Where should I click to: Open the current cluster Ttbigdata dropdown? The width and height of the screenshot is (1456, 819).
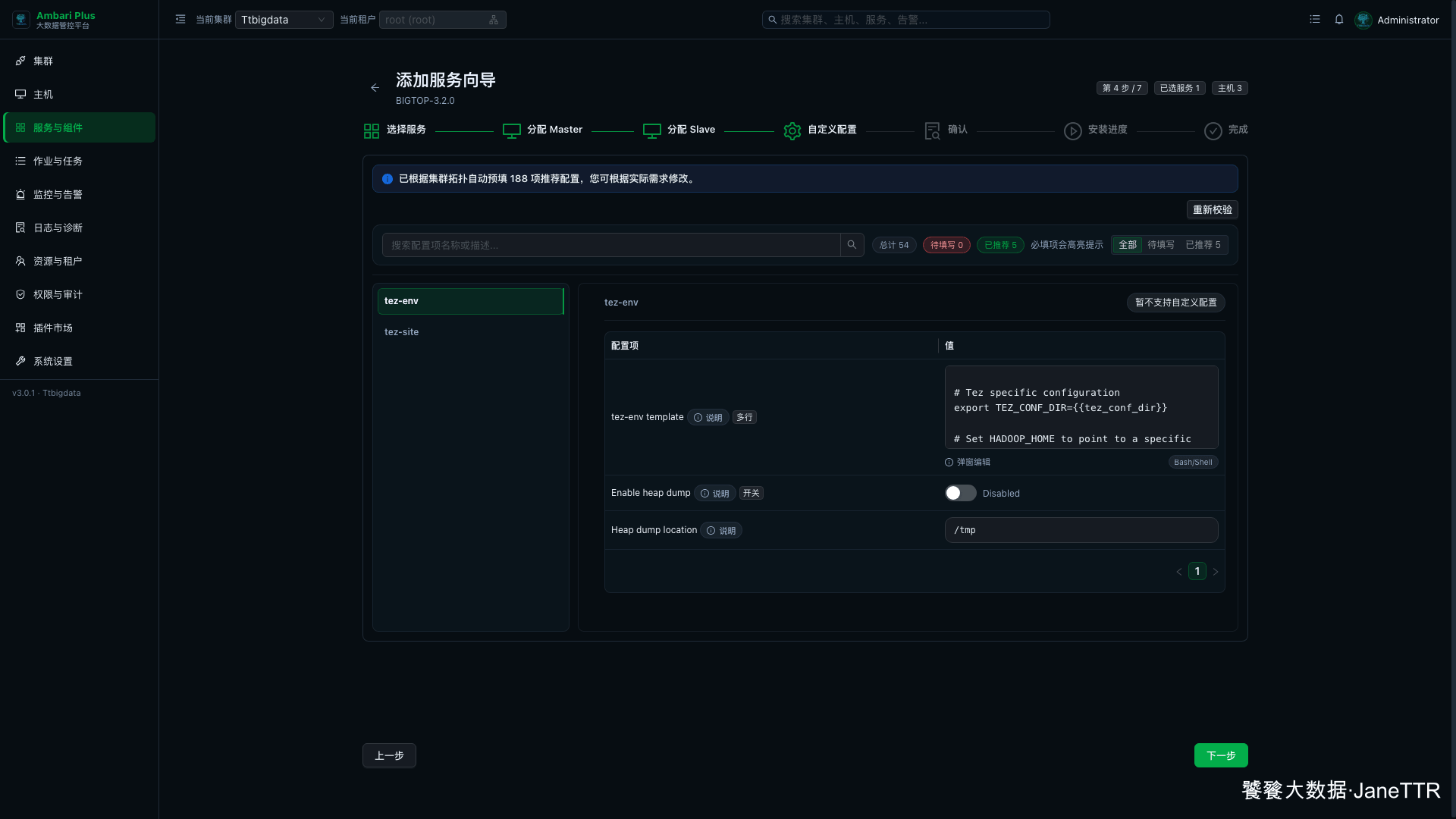point(284,20)
